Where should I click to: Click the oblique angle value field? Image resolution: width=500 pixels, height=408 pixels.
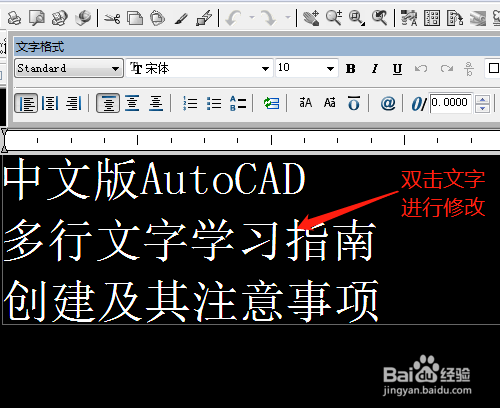pyautogui.click(x=451, y=103)
